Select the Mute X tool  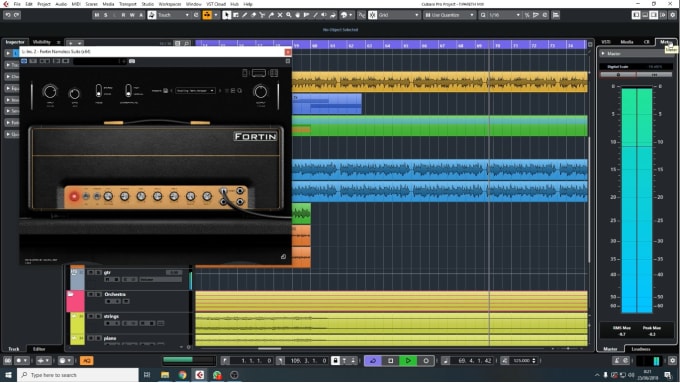280,15
